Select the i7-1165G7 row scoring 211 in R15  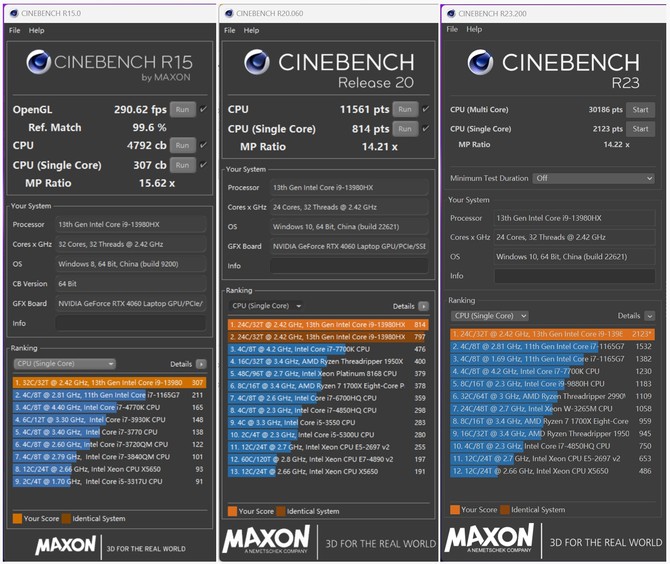point(109,395)
